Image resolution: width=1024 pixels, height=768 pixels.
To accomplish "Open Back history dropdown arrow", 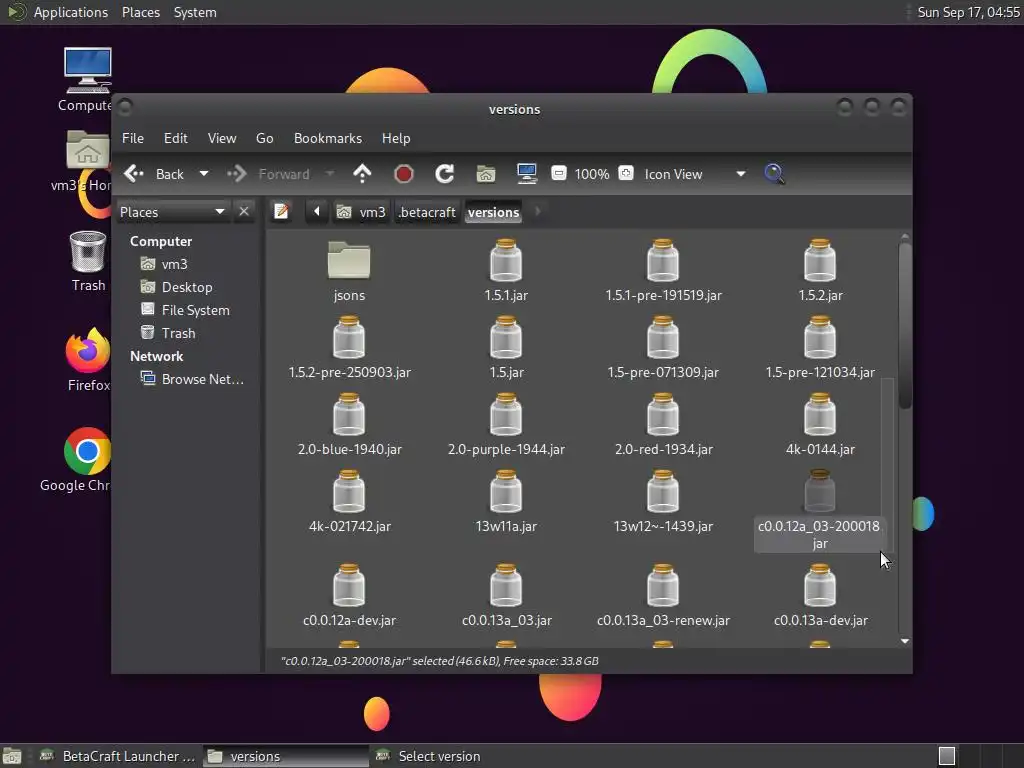I will coord(204,174).
